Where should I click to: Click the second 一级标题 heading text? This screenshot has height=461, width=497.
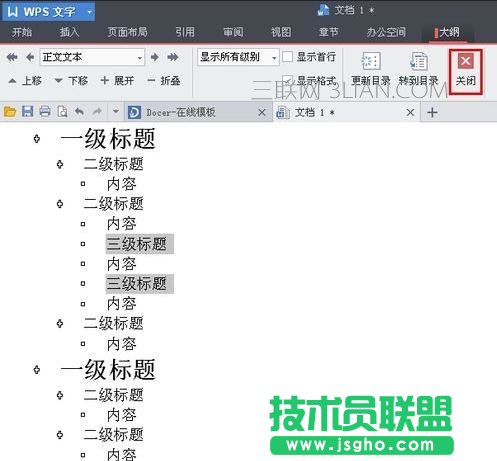click(108, 370)
